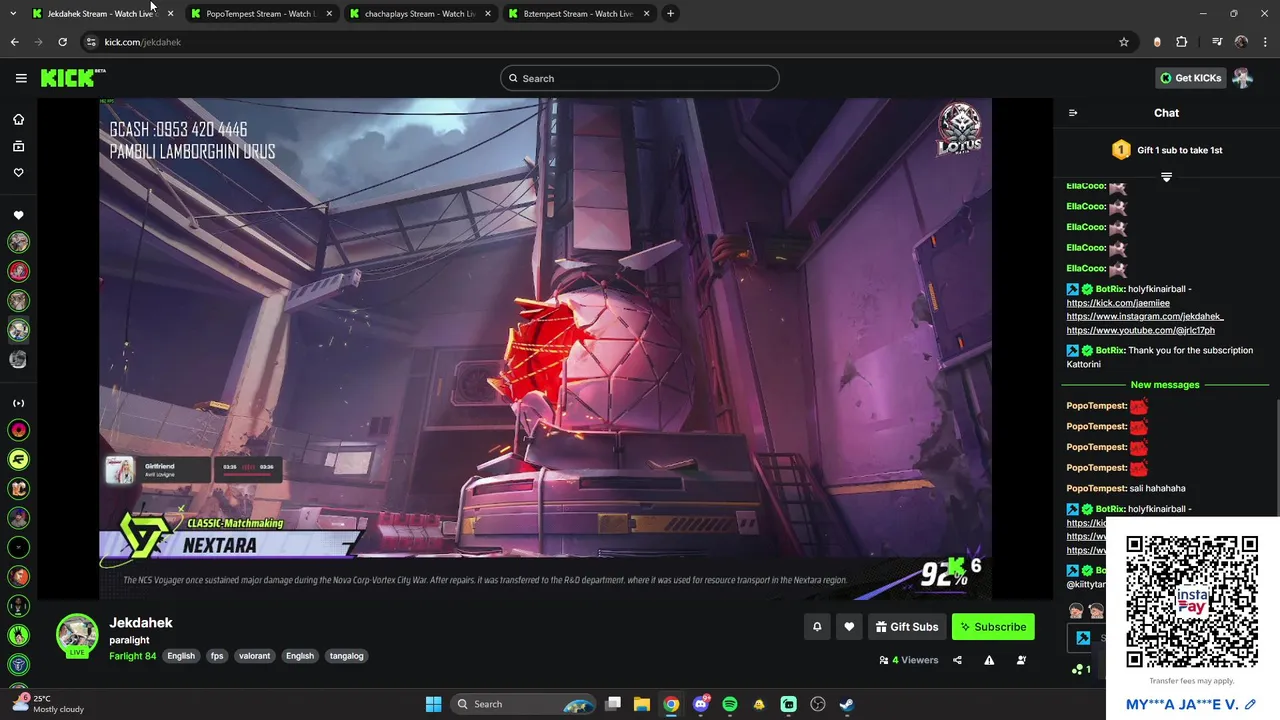Open a new browser tab
Viewport: 1280px width, 720px height.
pyautogui.click(x=671, y=14)
